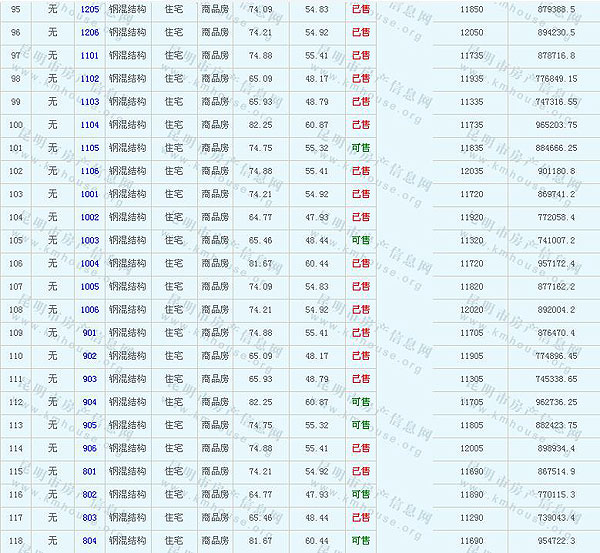Open room 1003 link
The height and width of the screenshot is (553, 600).
click(x=89, y=240)
